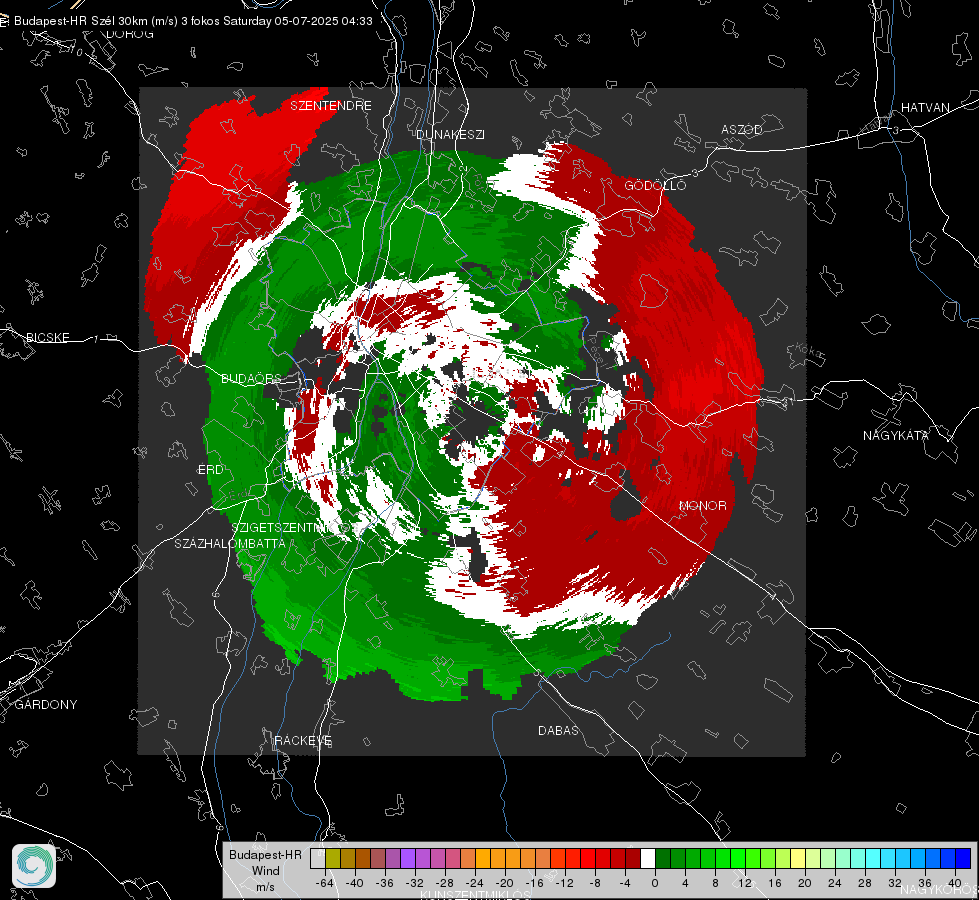Select the RÁCKEVE label
The image size is (979, 900).
[x=303, y=740]
